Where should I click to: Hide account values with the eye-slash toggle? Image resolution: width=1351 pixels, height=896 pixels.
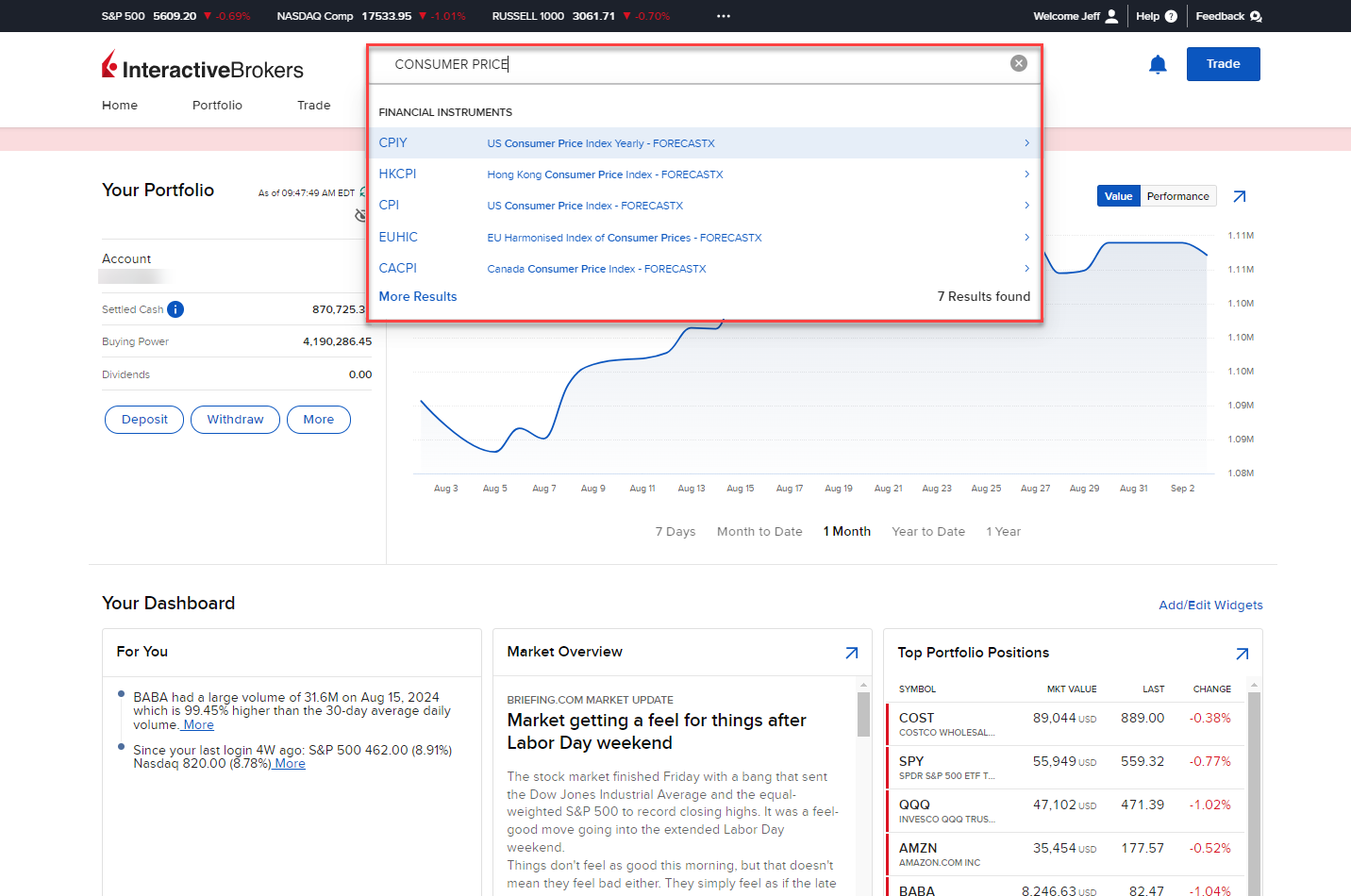(x=360, y=215)
